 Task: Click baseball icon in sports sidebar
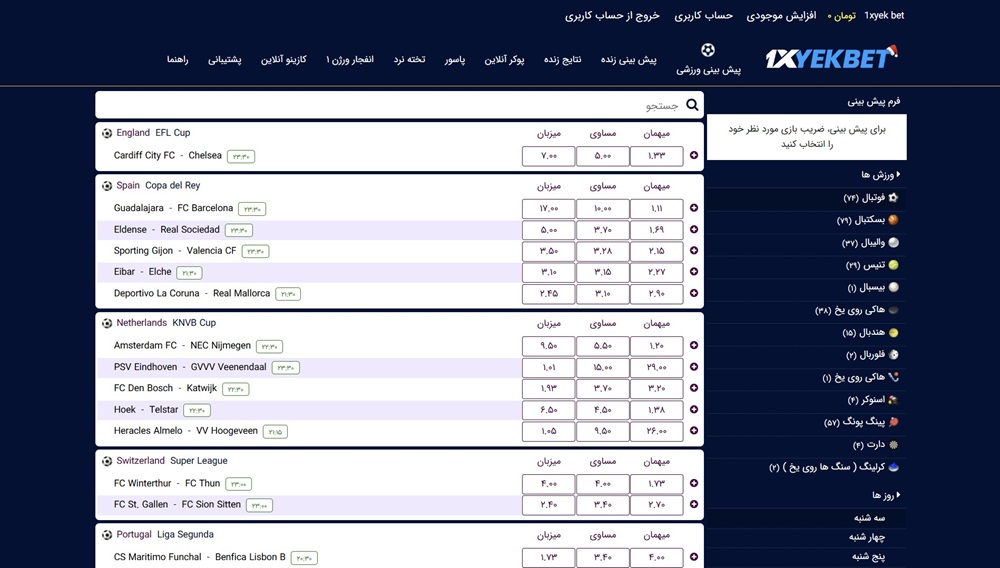click(x=893, y=288)
